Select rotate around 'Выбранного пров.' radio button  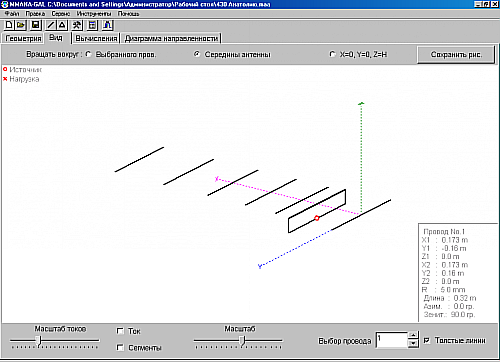point(88,54)
